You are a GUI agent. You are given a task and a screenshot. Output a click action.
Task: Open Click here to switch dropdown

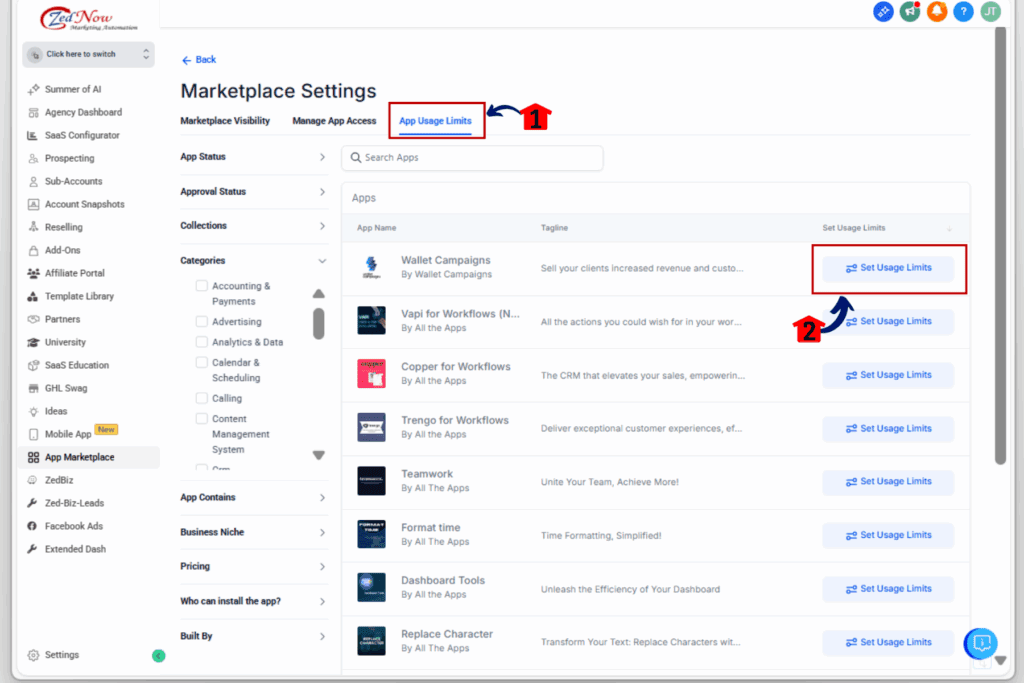click(x=88, y=54)
